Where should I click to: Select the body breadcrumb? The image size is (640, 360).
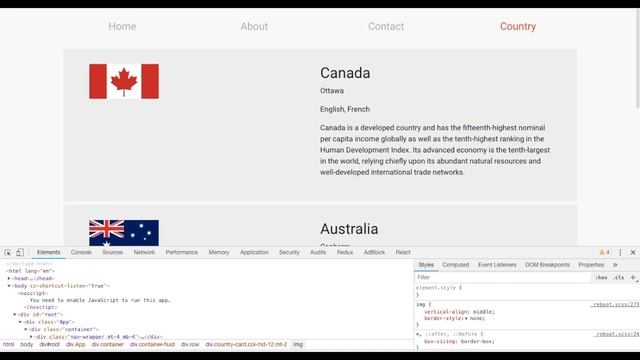click(27, 344)
